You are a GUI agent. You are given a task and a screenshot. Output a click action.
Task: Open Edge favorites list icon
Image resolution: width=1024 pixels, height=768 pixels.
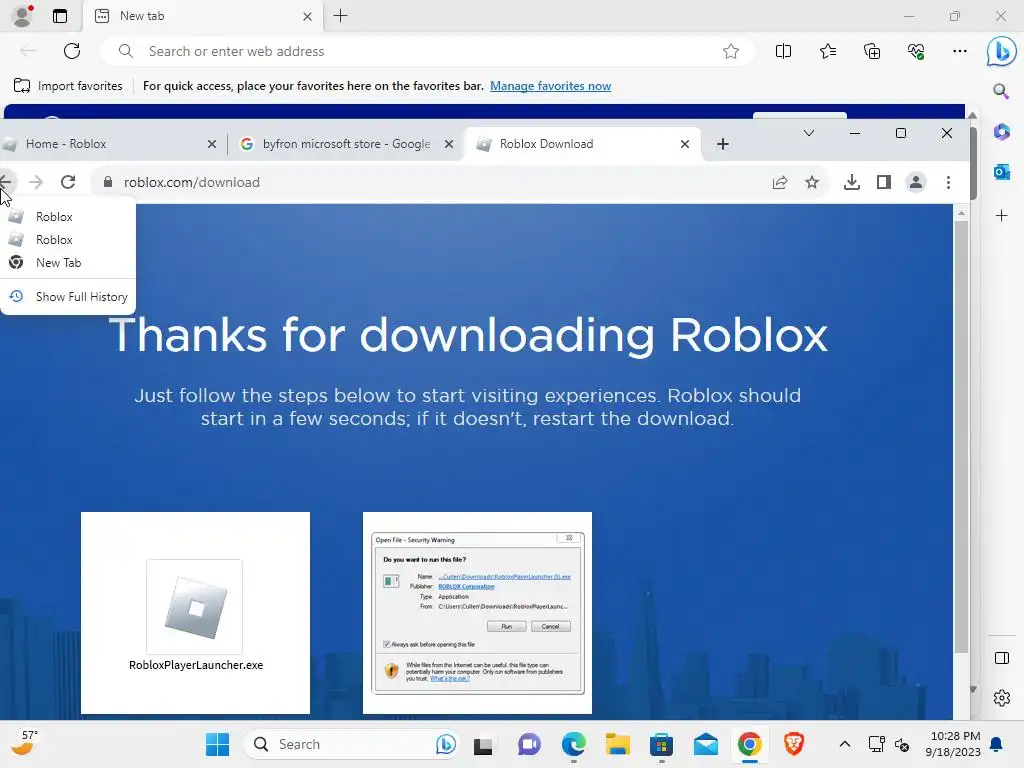827,51
